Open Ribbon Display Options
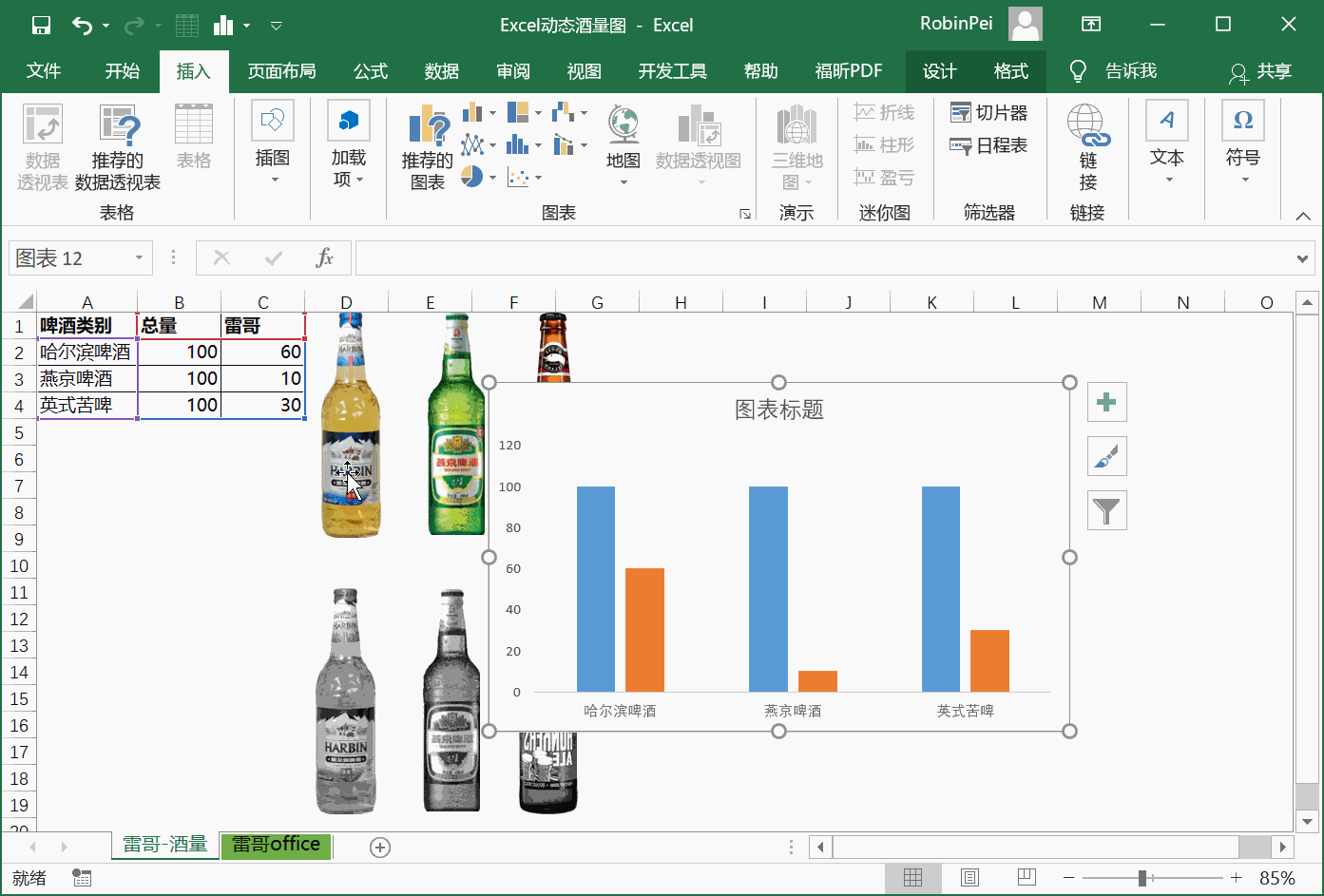This screenshot has height=896, width=1324. pos(1091,25)
